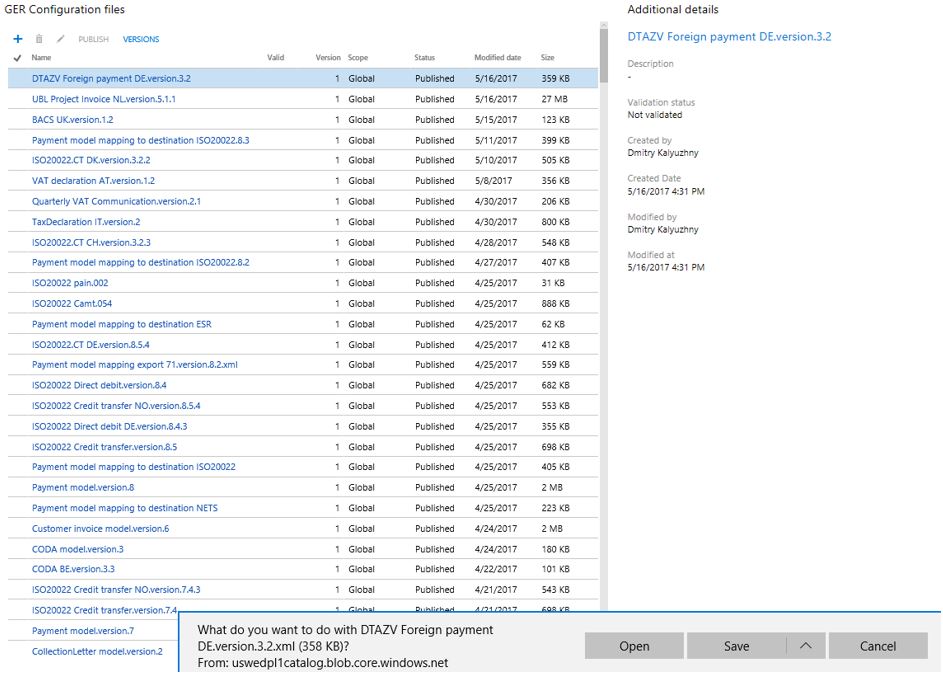Sort the grid by Name column header
The image size is (943, 676).
(x=41, y=58)
